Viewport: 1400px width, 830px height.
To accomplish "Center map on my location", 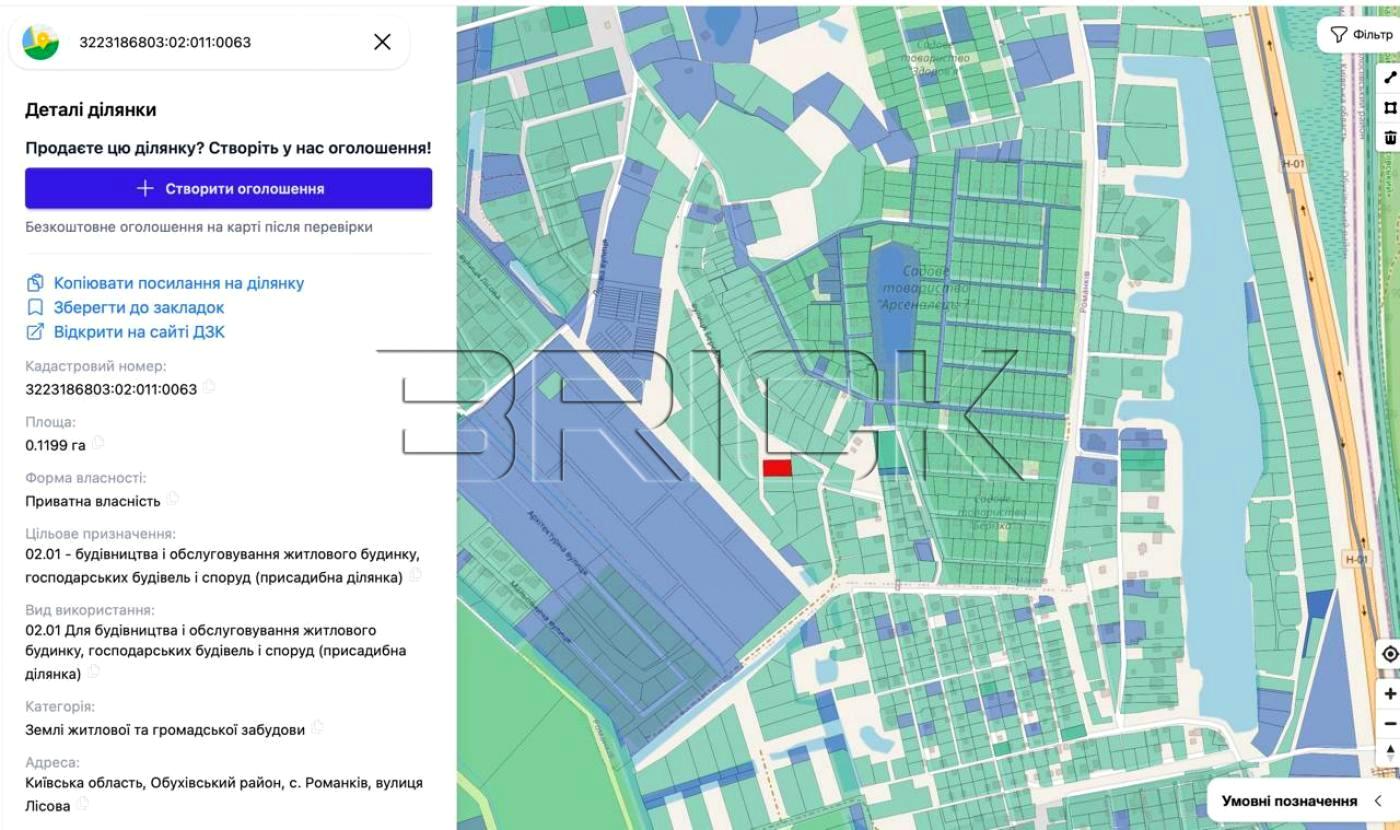I will pyautogui.click(x=1389, y=654).
